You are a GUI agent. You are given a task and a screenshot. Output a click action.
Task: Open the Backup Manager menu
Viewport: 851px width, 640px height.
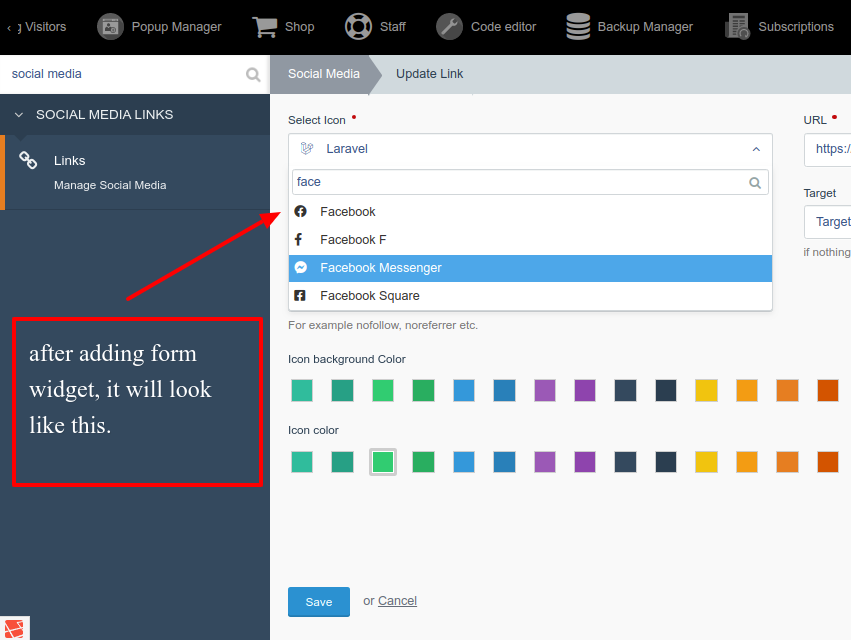(629, 27)
